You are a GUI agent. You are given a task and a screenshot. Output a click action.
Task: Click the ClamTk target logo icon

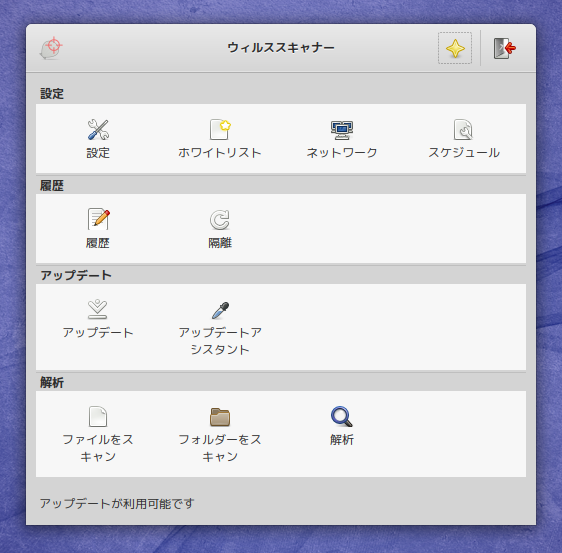51,48
